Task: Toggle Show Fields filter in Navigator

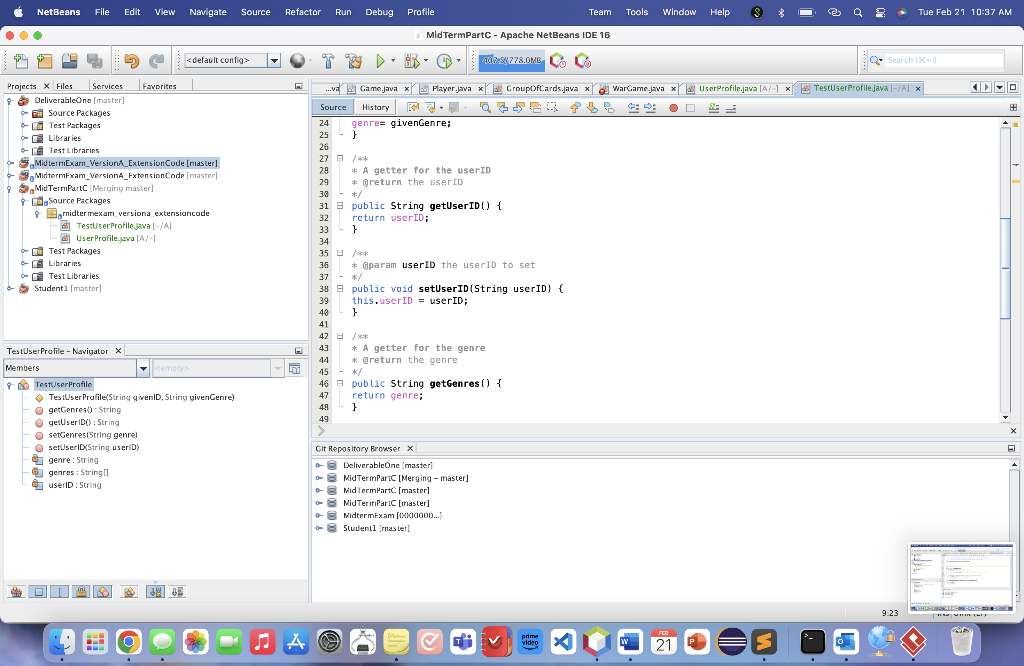Action: click(x=39, y=591)
